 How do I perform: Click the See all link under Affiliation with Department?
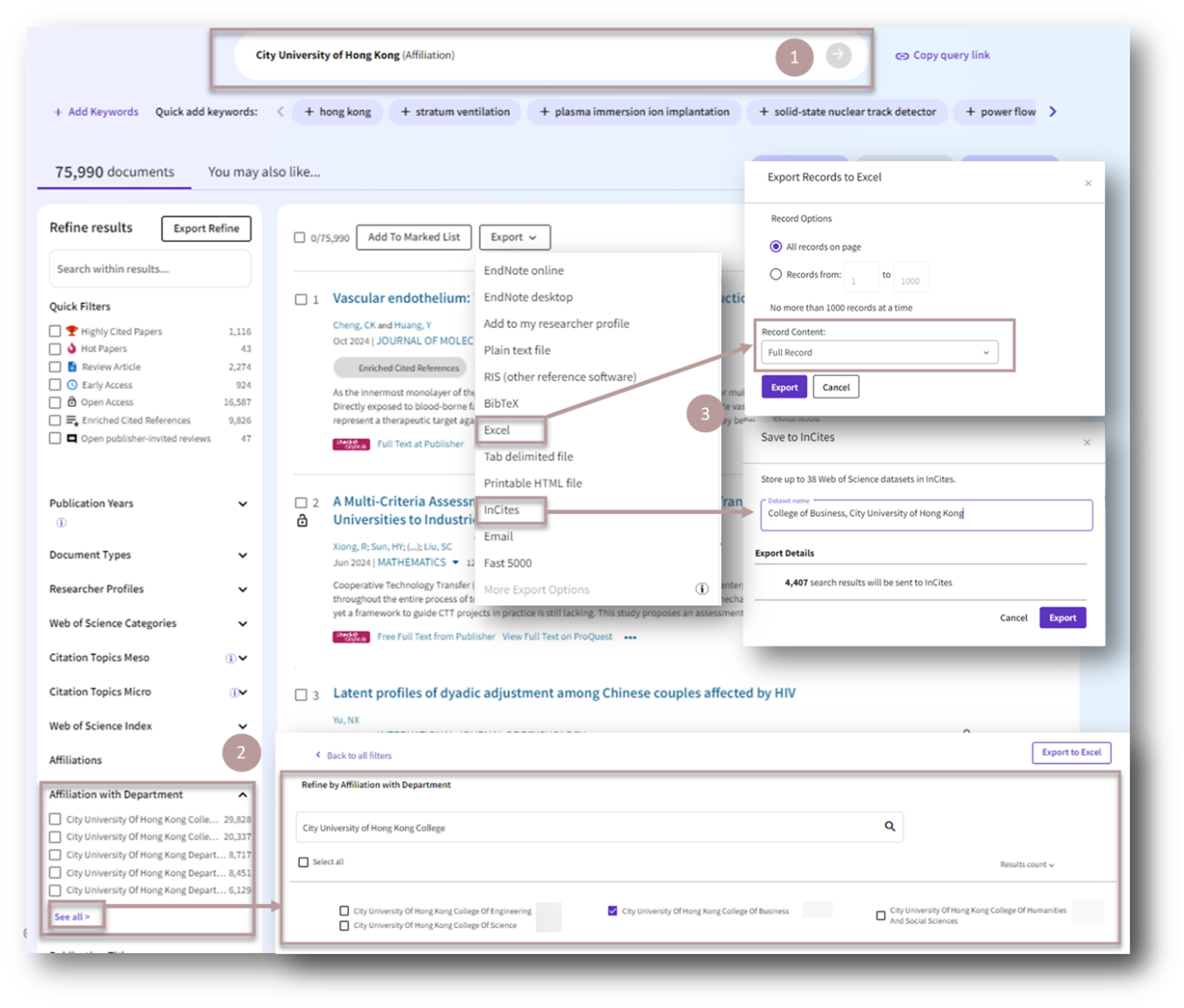74,916
